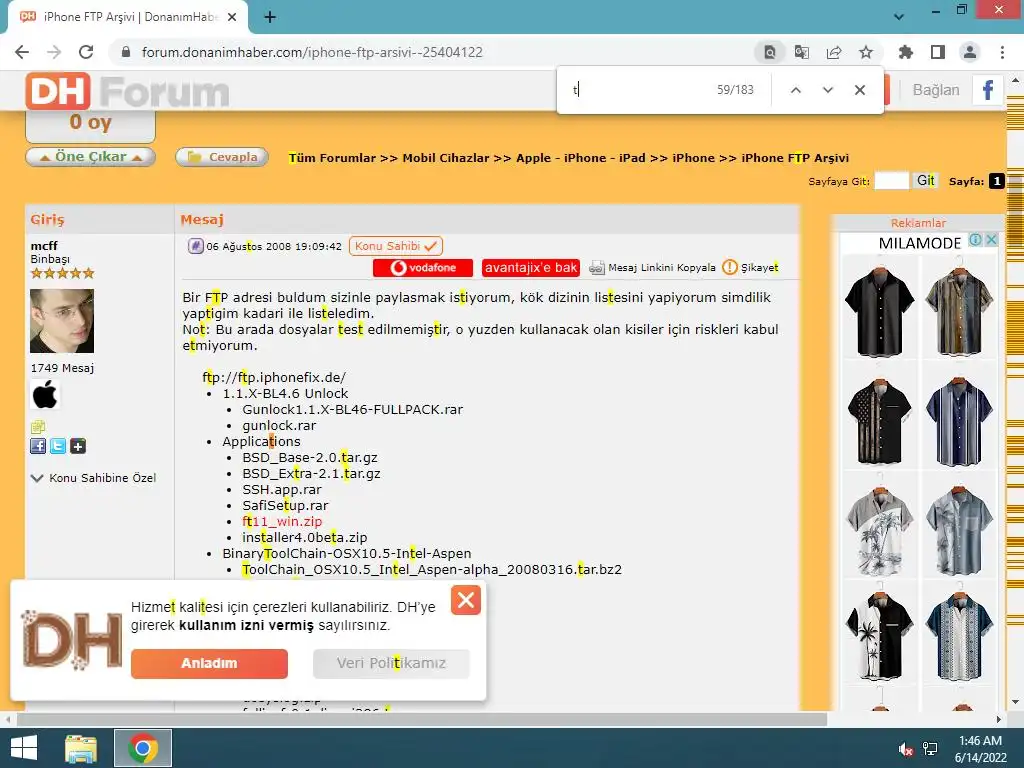Click the Sayfaya Git page number field
Screen dimensions: 1024x768
click(891, 181)
